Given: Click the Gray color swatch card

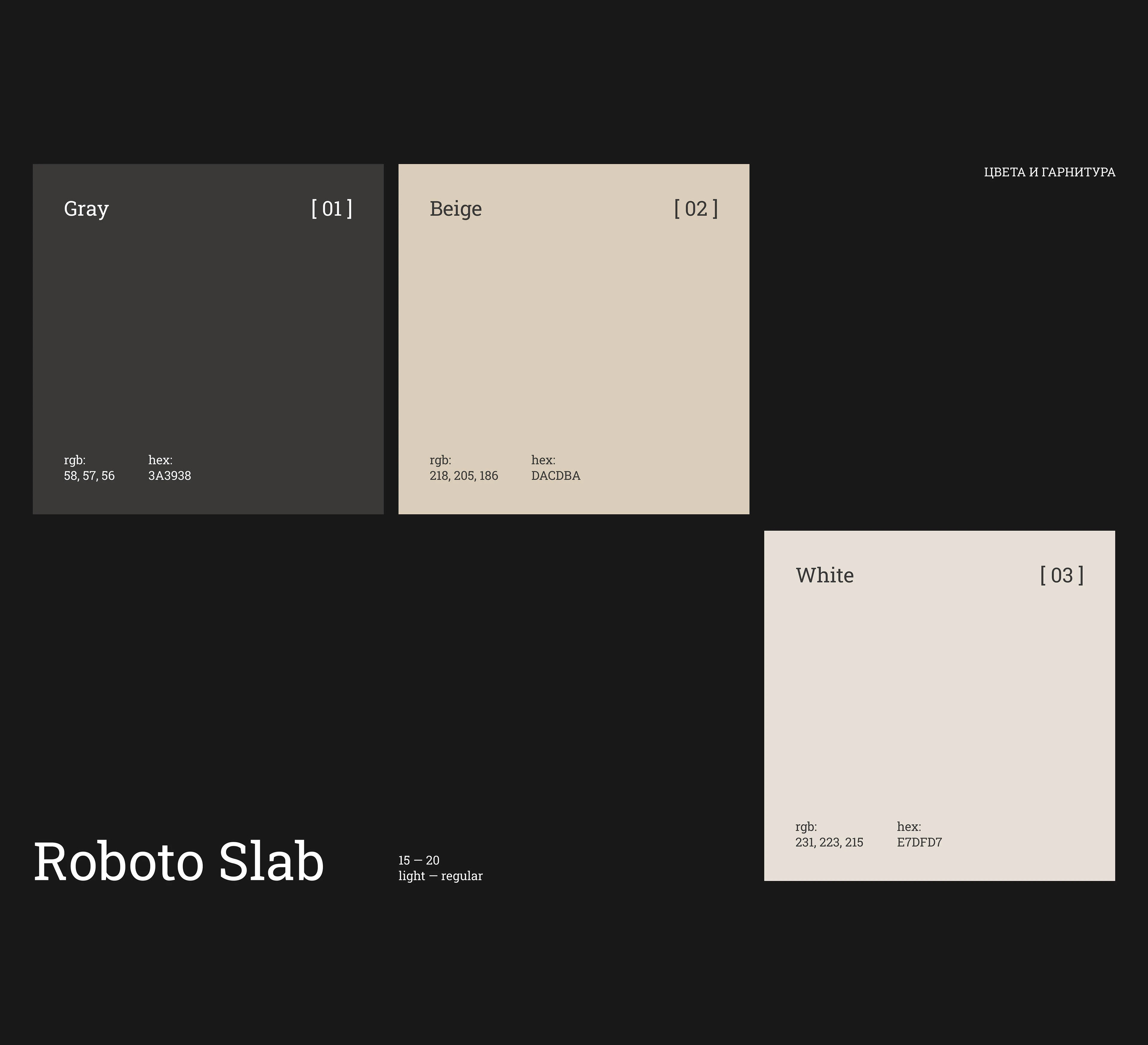Looking at the screenshot, I should coord(208,339).
